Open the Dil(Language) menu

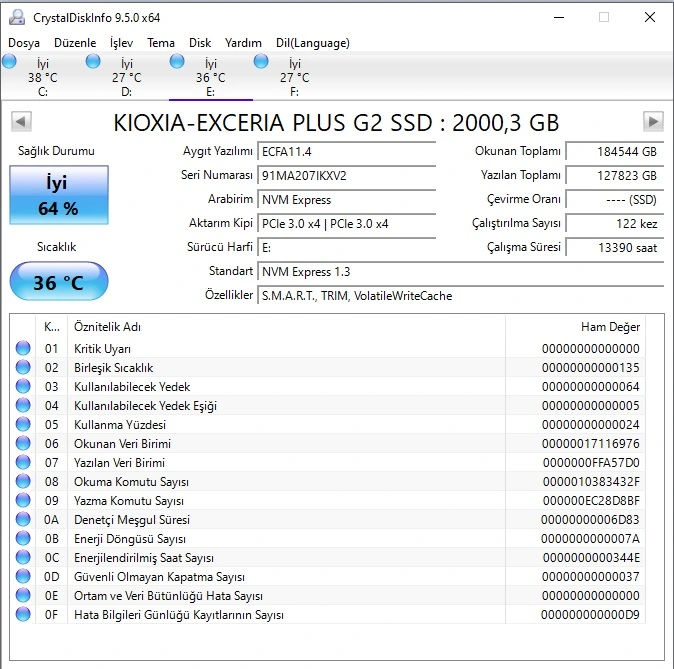(312, 43)
